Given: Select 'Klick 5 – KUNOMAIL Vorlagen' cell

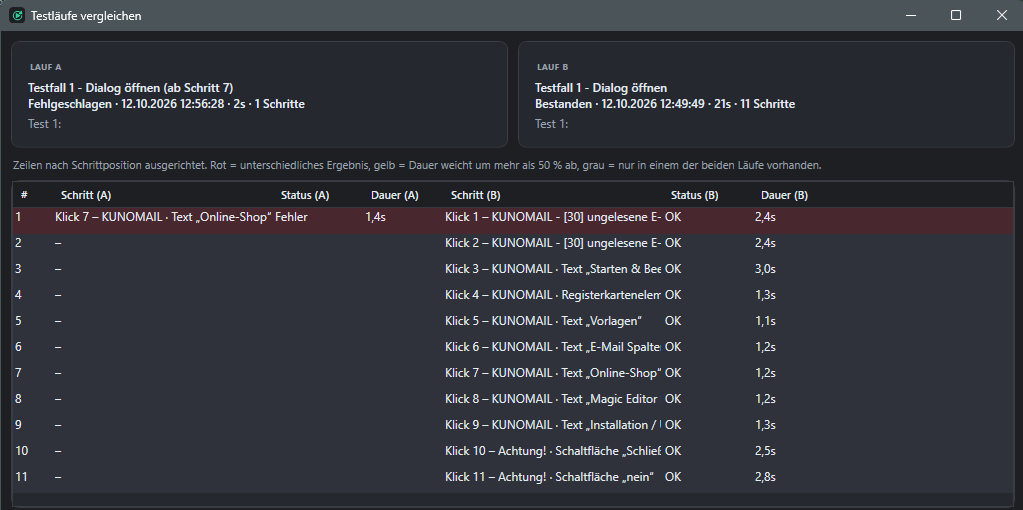Looking at the screenshot, I should point(544,322).
